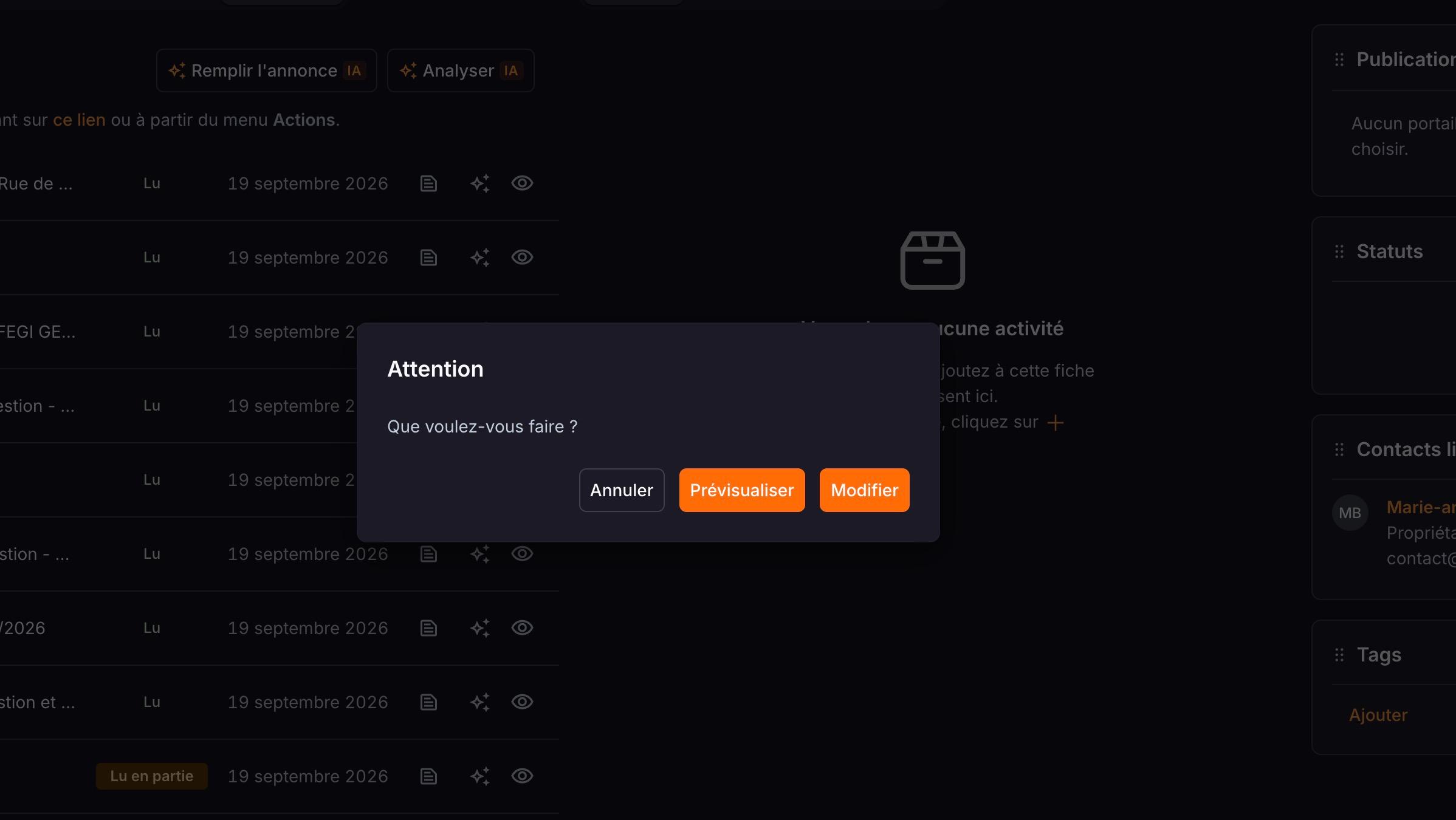1456x820 pixels.
Task: Click Ajouter in the Tags panel
Action: tap(1378, 715)
